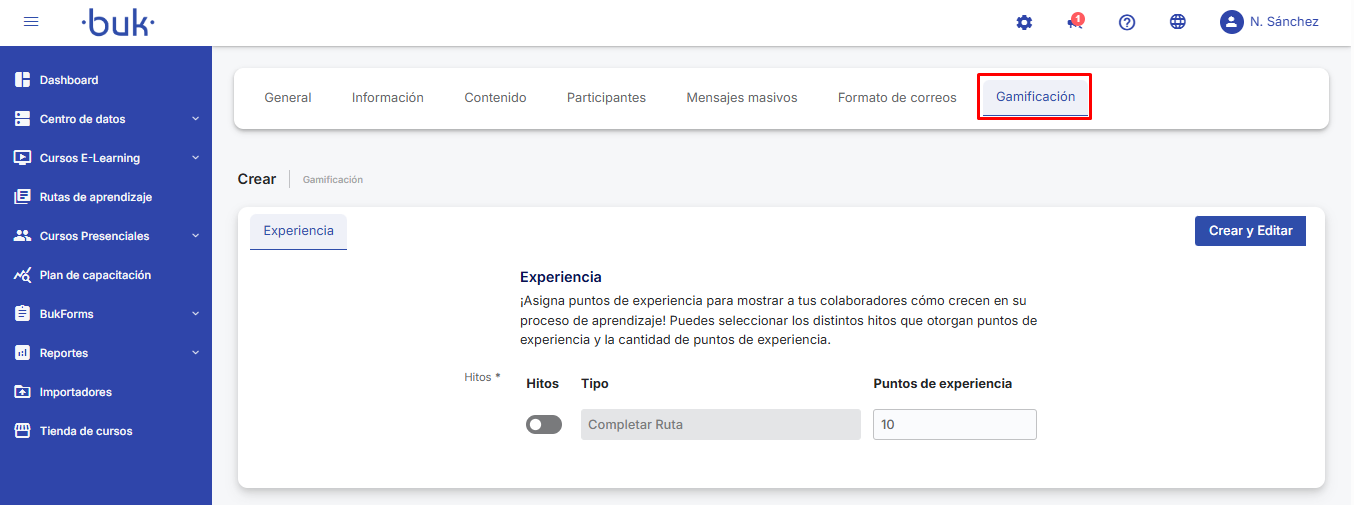Image resolution: width=1354 pixels, height=505 pixels.
Task: Open the settings gear icon
Action: coord(1024,22)
